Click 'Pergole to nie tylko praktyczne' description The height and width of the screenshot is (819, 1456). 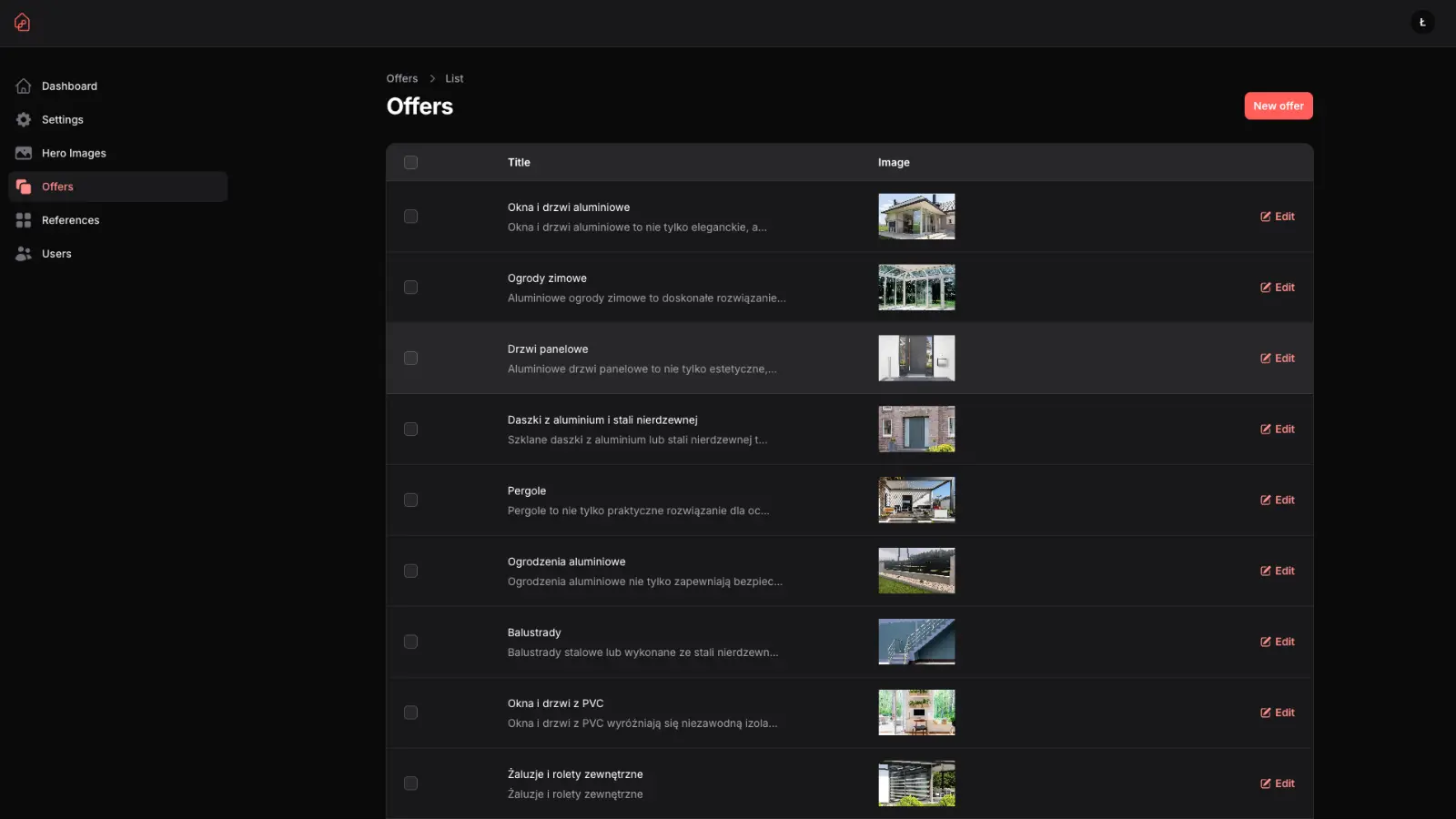tap(638, 511)
